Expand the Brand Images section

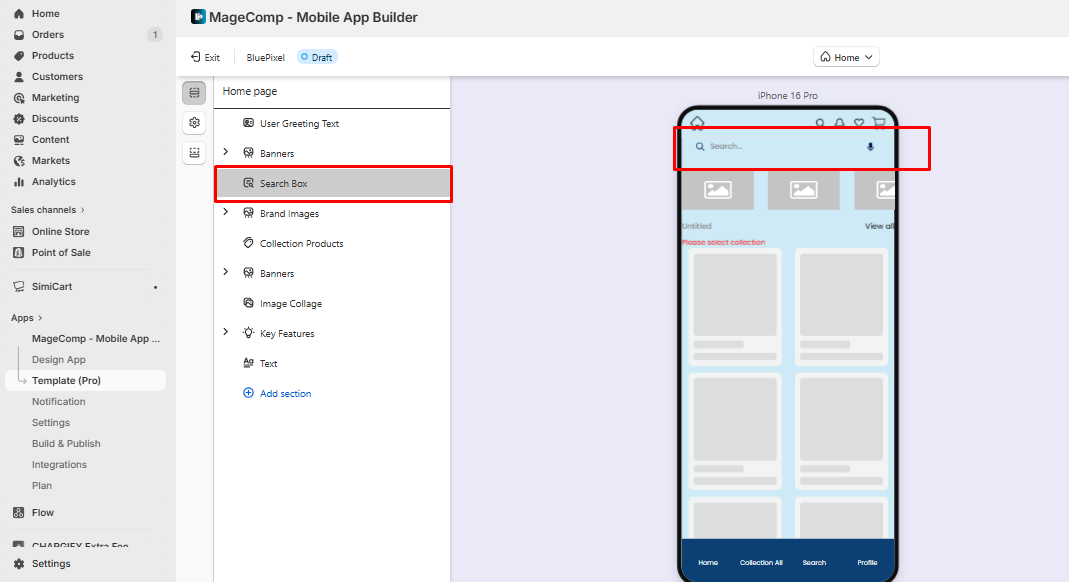(x=226, y=212)
